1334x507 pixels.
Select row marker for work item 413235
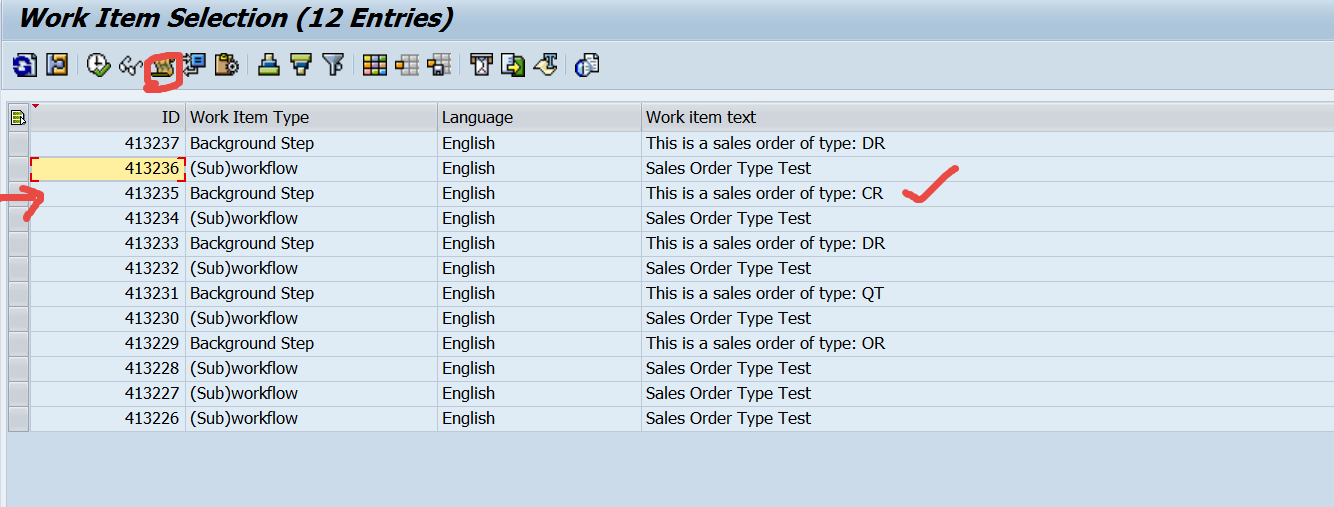(x=18, y=194)
